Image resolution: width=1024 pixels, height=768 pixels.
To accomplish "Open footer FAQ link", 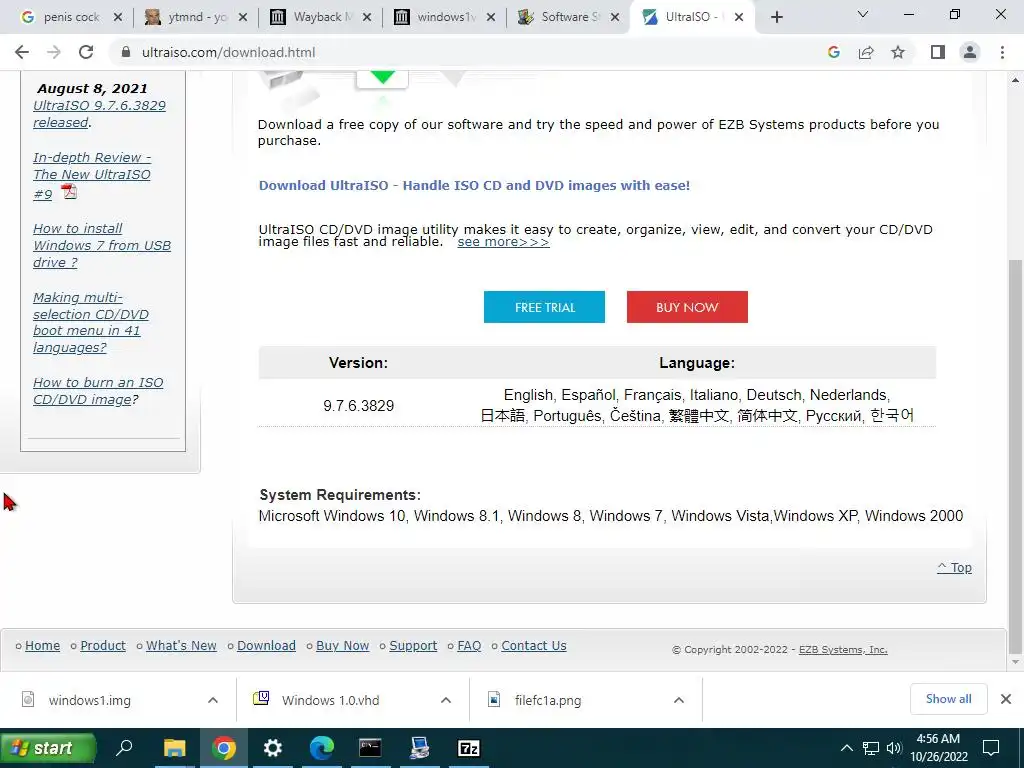I will [x=469, y=645].
